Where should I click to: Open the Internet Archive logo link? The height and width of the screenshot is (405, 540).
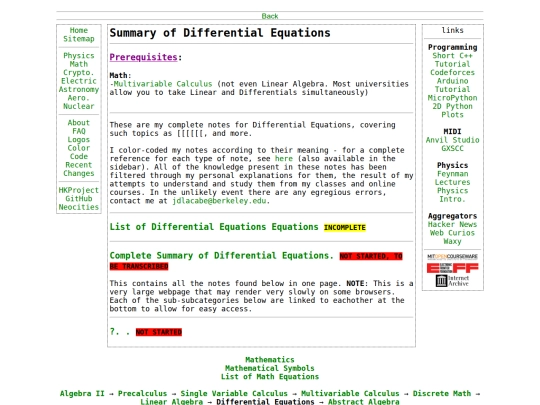tap(452, 281)
